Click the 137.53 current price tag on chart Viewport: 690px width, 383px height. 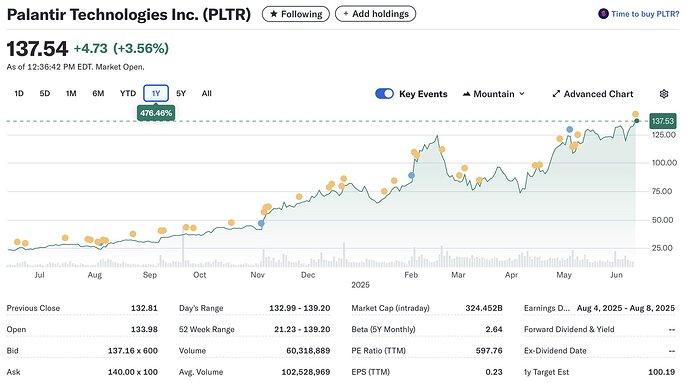663,121
